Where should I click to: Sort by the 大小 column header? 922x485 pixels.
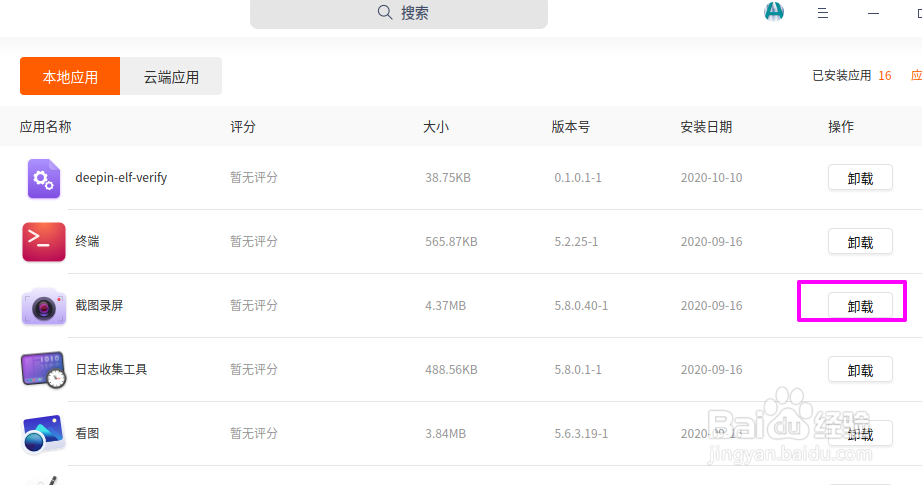click(436, 127)
